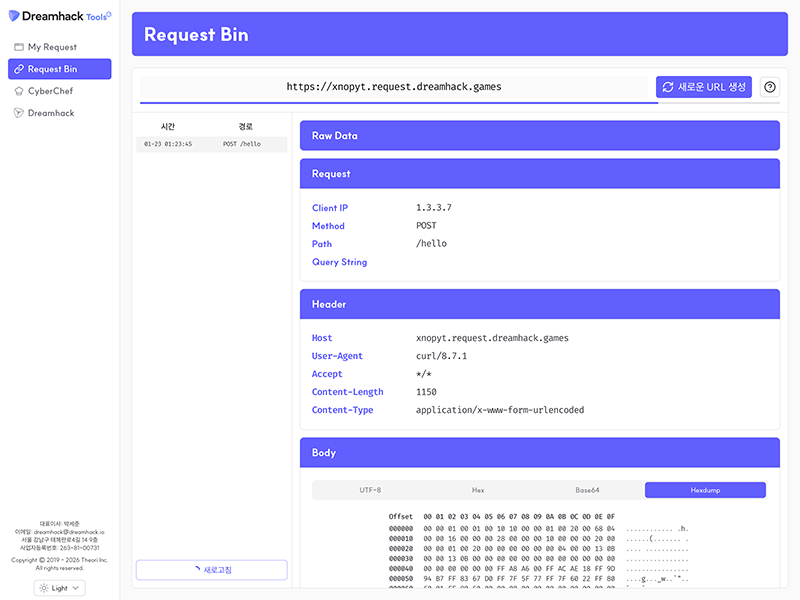This screenshot has height=600, width=800.
Task: Click the hexdump Offset column label
Action: tap(401, 516)
